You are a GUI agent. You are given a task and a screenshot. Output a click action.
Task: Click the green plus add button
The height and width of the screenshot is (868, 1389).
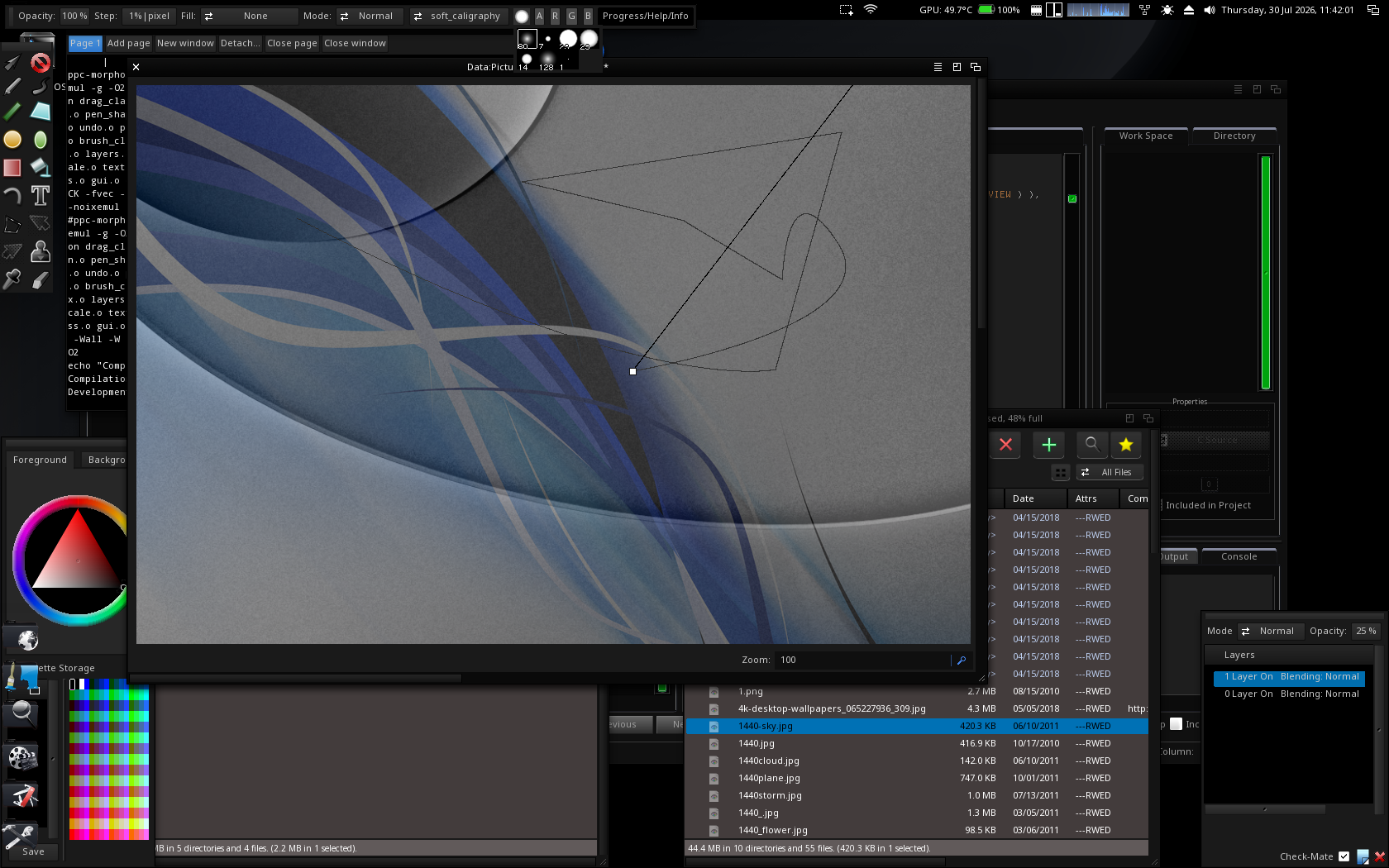1048,445
